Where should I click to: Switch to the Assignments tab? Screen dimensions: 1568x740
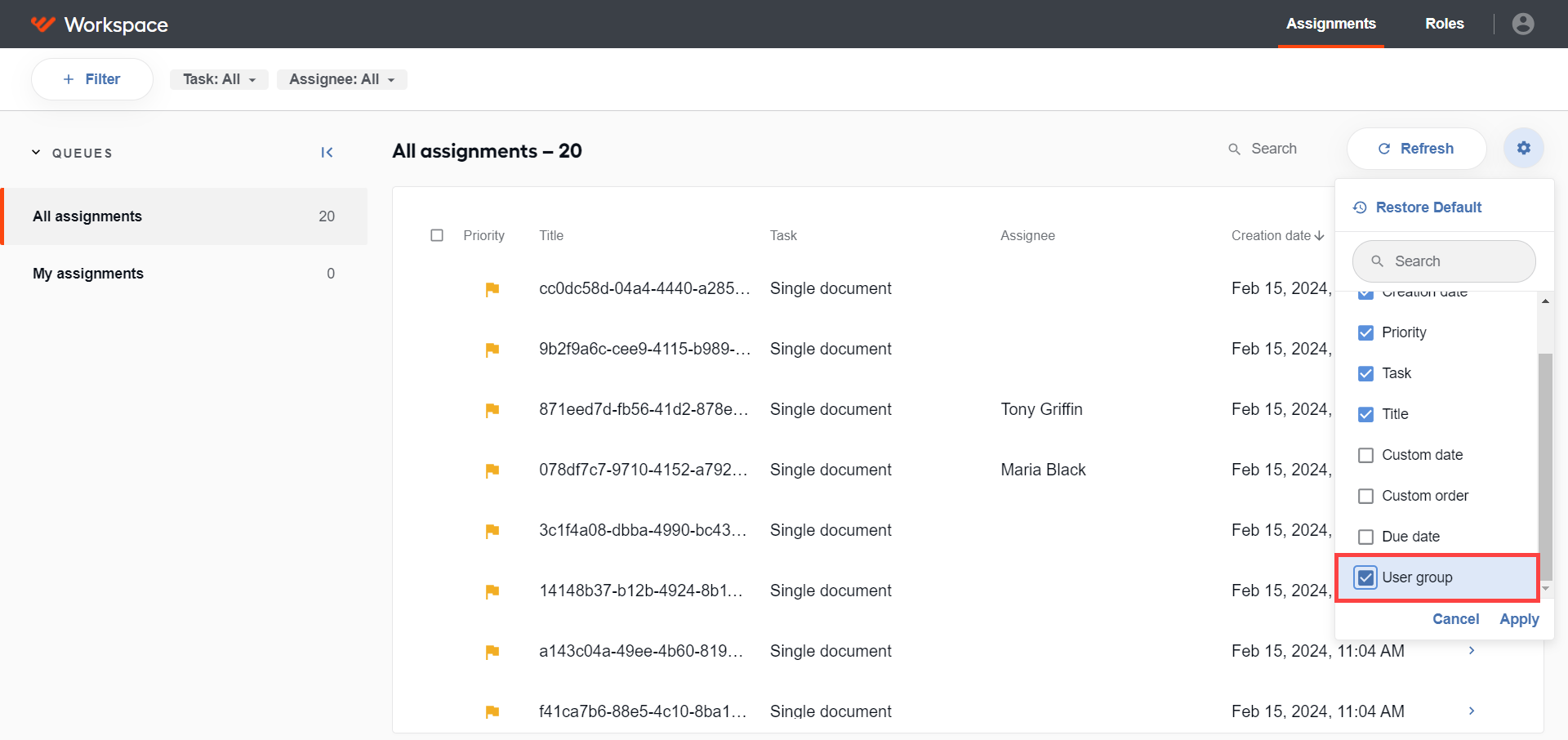pos(1330,24)
